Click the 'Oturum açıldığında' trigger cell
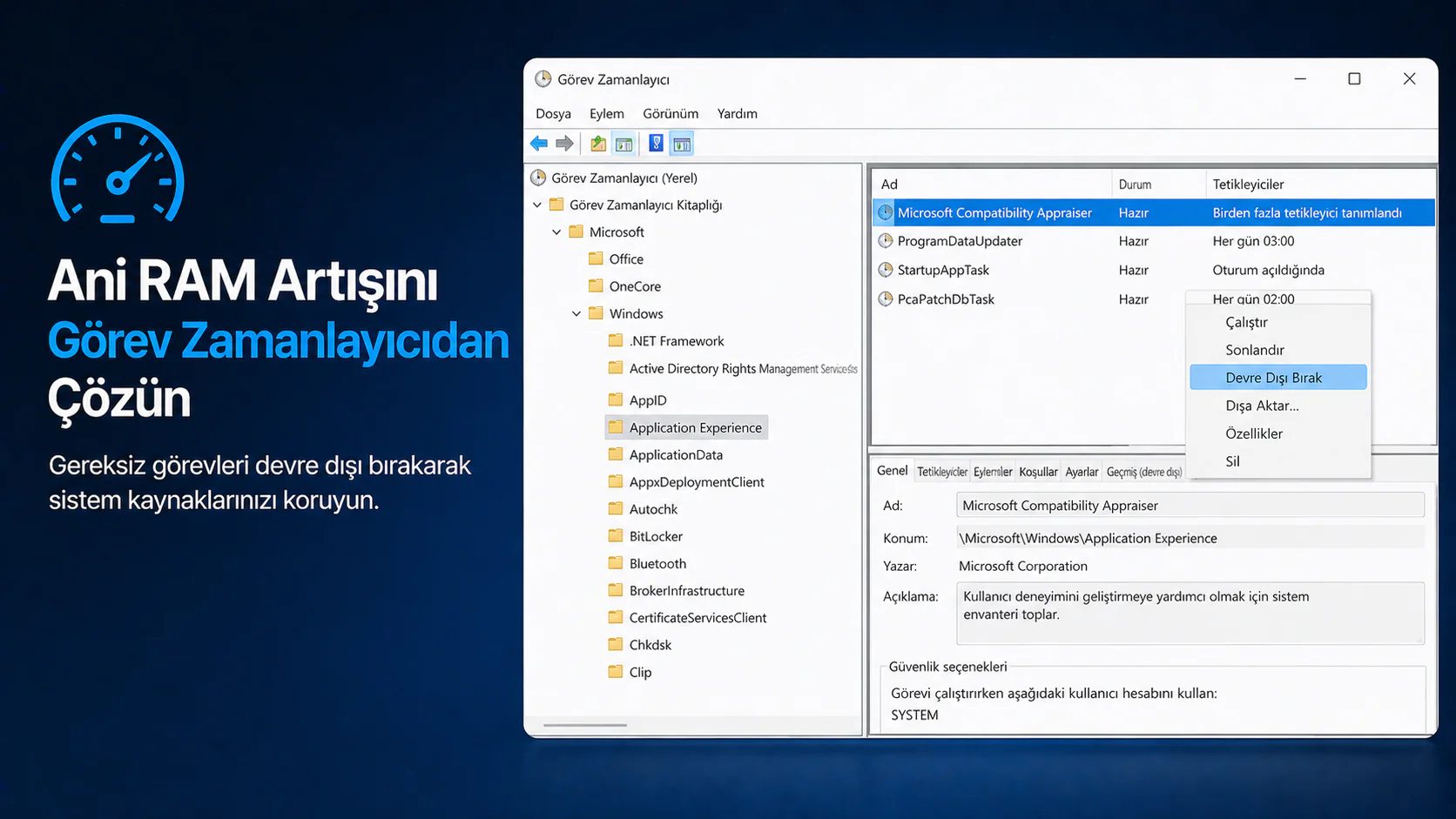The image size is (1456, 819). point(1268,270)
